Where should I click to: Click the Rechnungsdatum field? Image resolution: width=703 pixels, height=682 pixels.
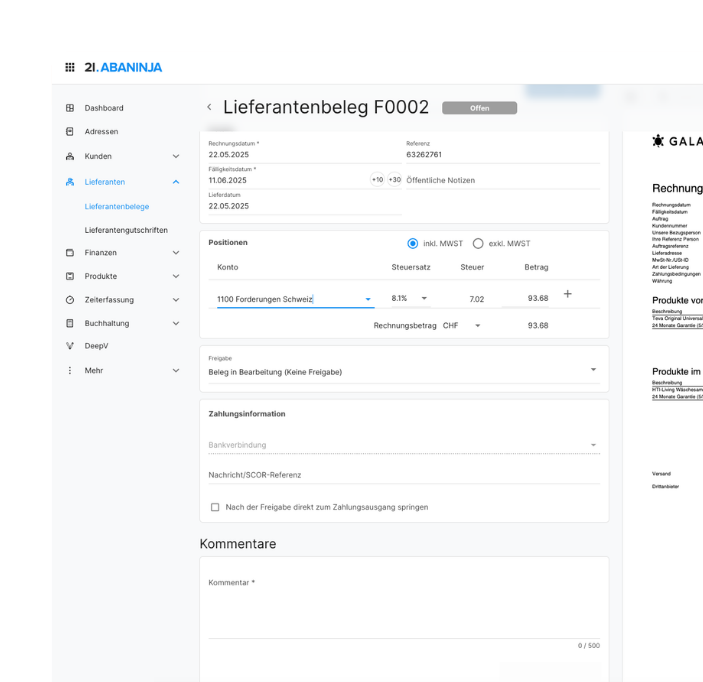pyautogui.click(x=305, y=151)
